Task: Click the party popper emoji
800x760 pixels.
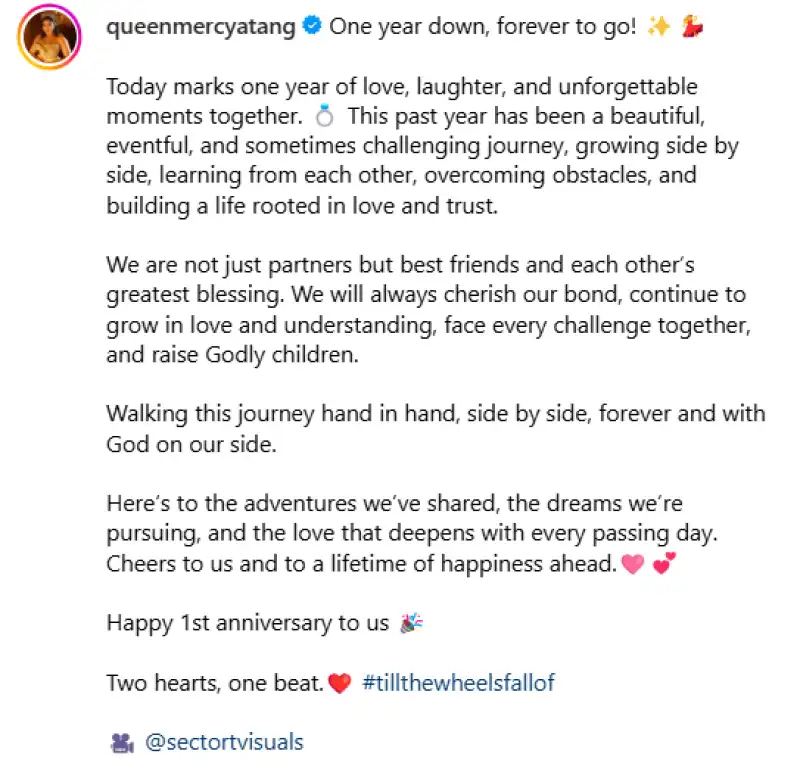Action: pos(411,624)
